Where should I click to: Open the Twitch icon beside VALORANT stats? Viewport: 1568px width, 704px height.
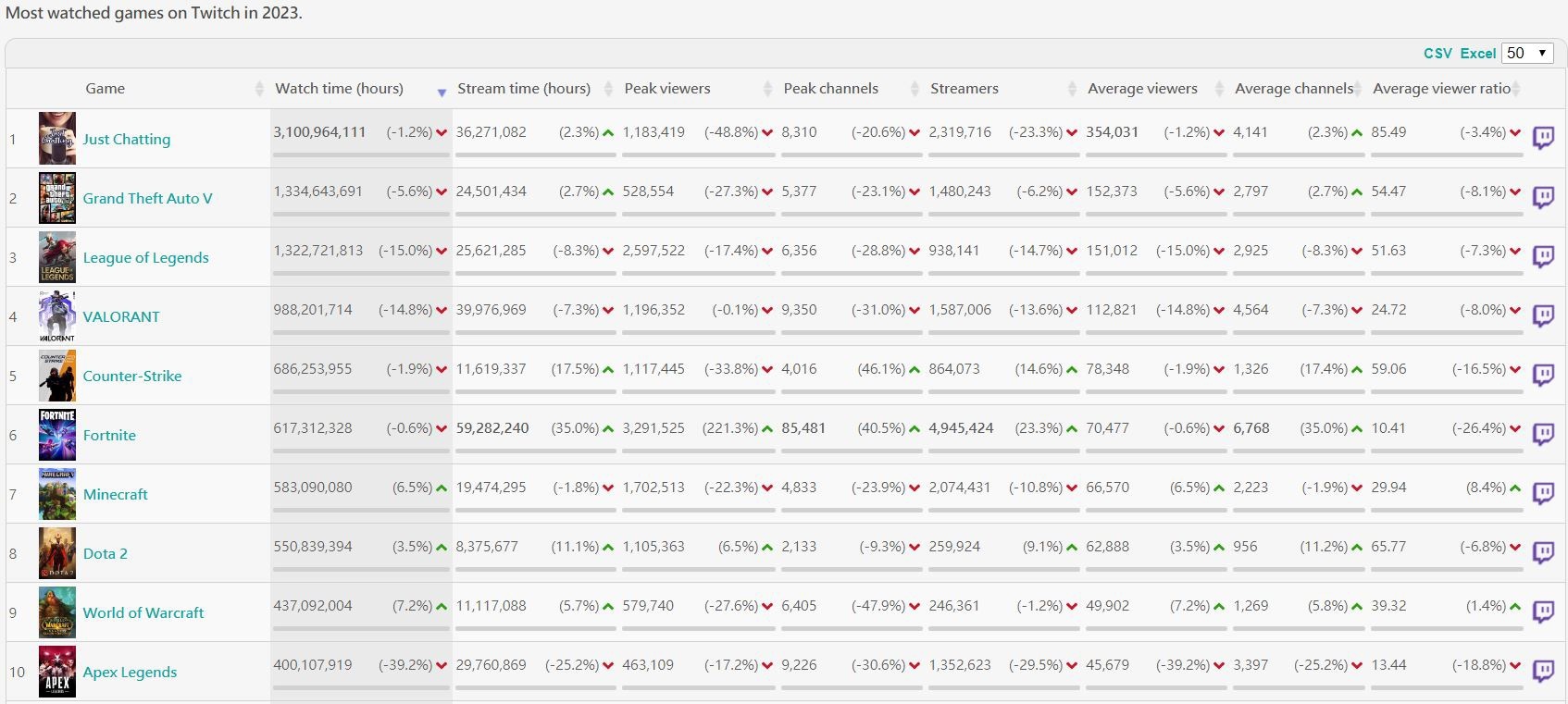[x=1543, y=315]
